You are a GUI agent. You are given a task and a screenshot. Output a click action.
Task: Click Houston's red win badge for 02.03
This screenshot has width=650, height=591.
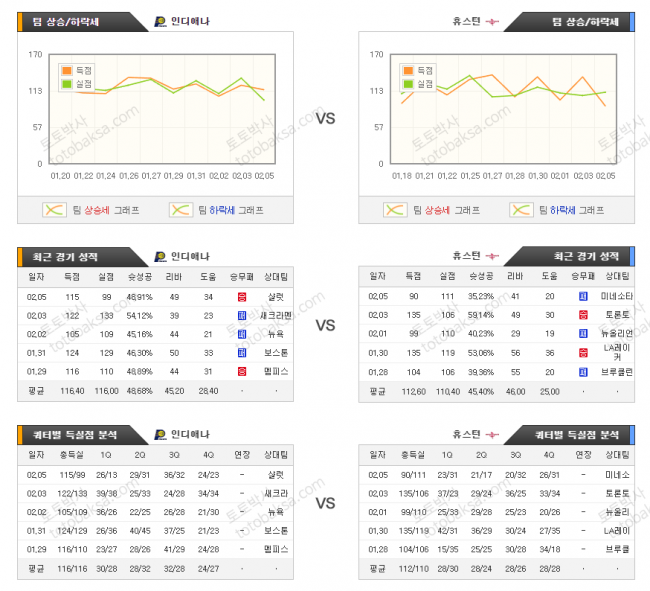pyautogui.click(x=583, y=315)
